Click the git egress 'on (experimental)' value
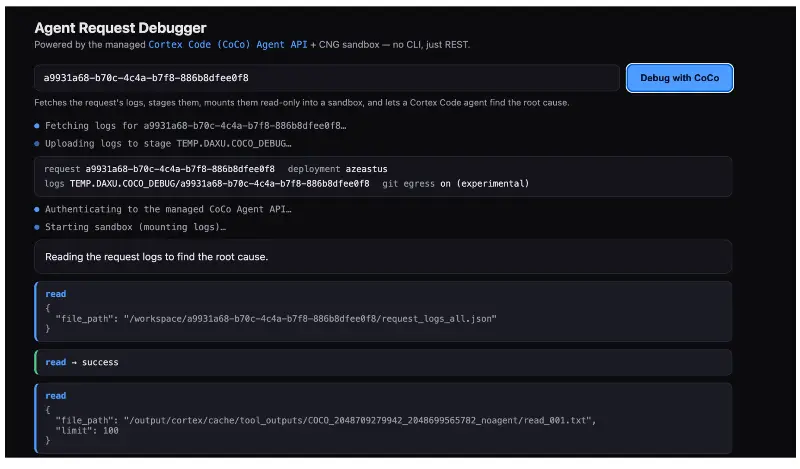 click(x=485, y=184)
